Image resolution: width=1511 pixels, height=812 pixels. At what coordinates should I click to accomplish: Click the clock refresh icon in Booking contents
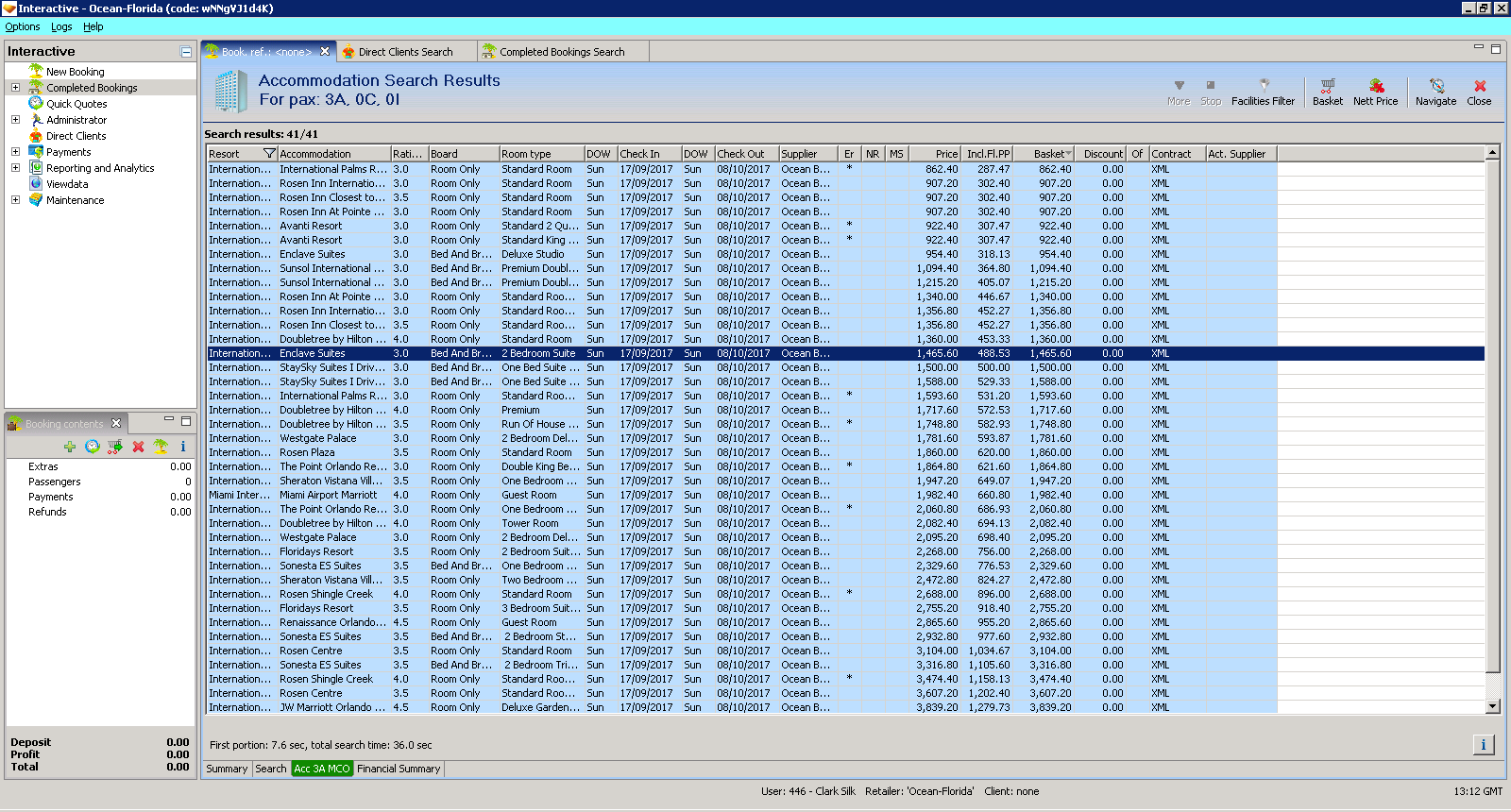pyautogui.click(x=93, y=447)
